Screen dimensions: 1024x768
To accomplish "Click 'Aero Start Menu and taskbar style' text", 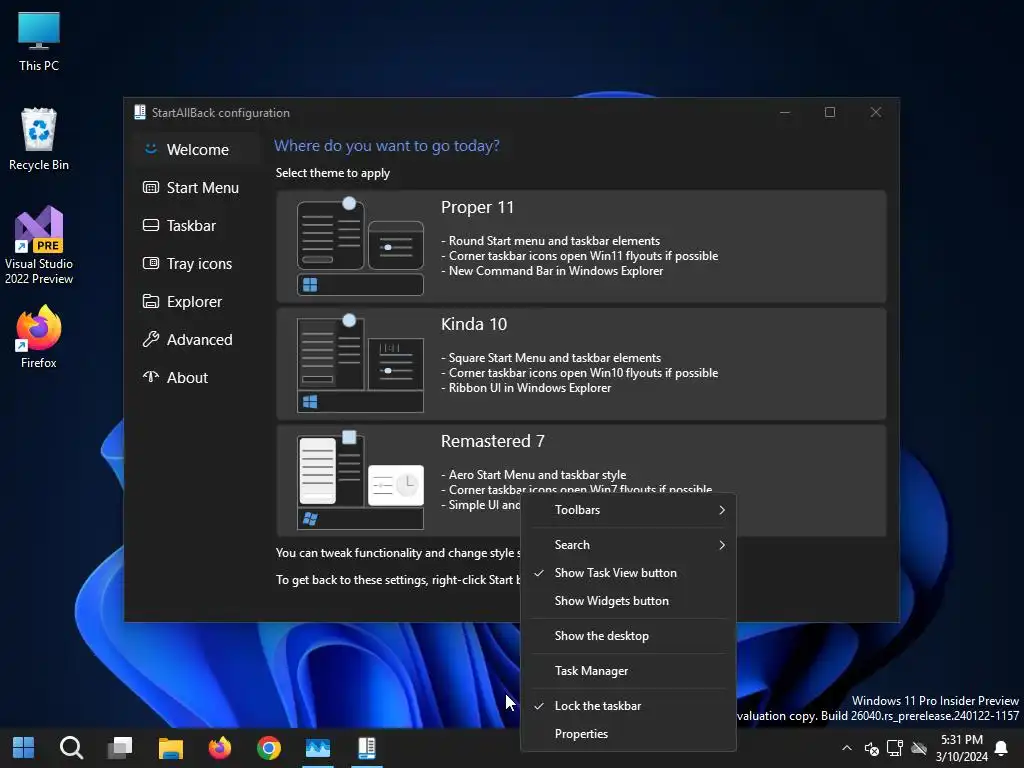I will tap(537, 475).
